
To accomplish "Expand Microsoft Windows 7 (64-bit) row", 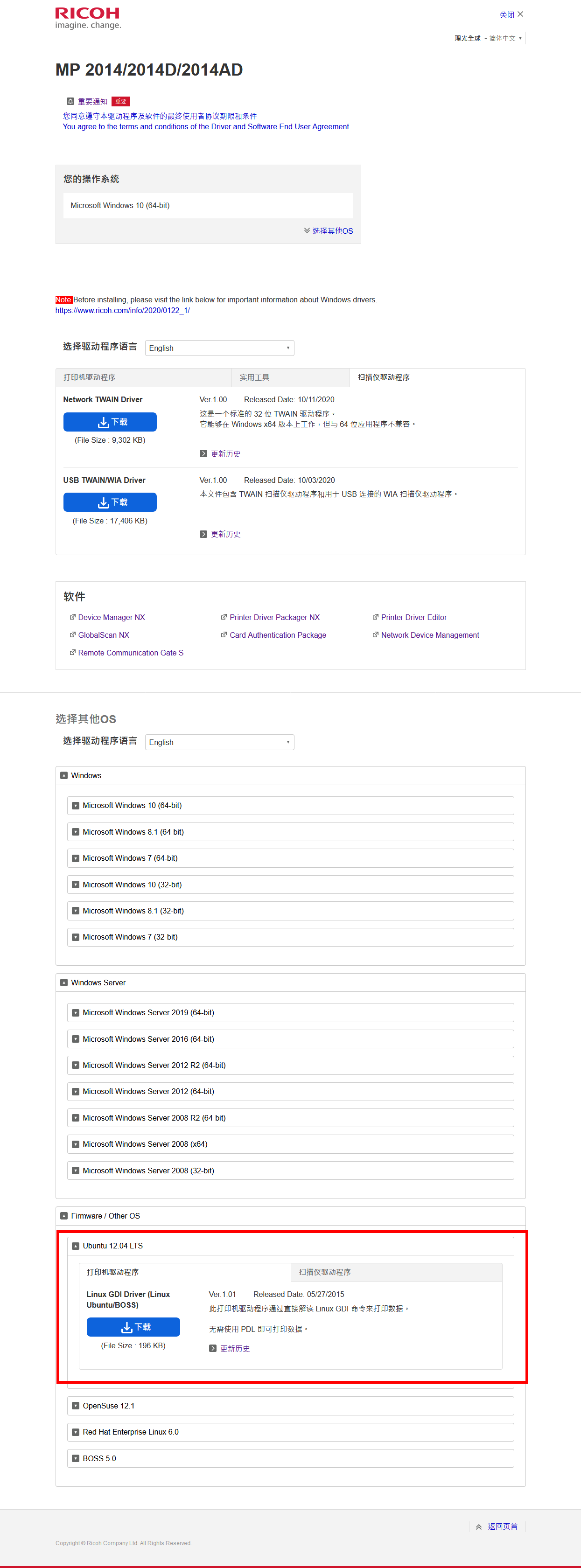I will (290, 858).
